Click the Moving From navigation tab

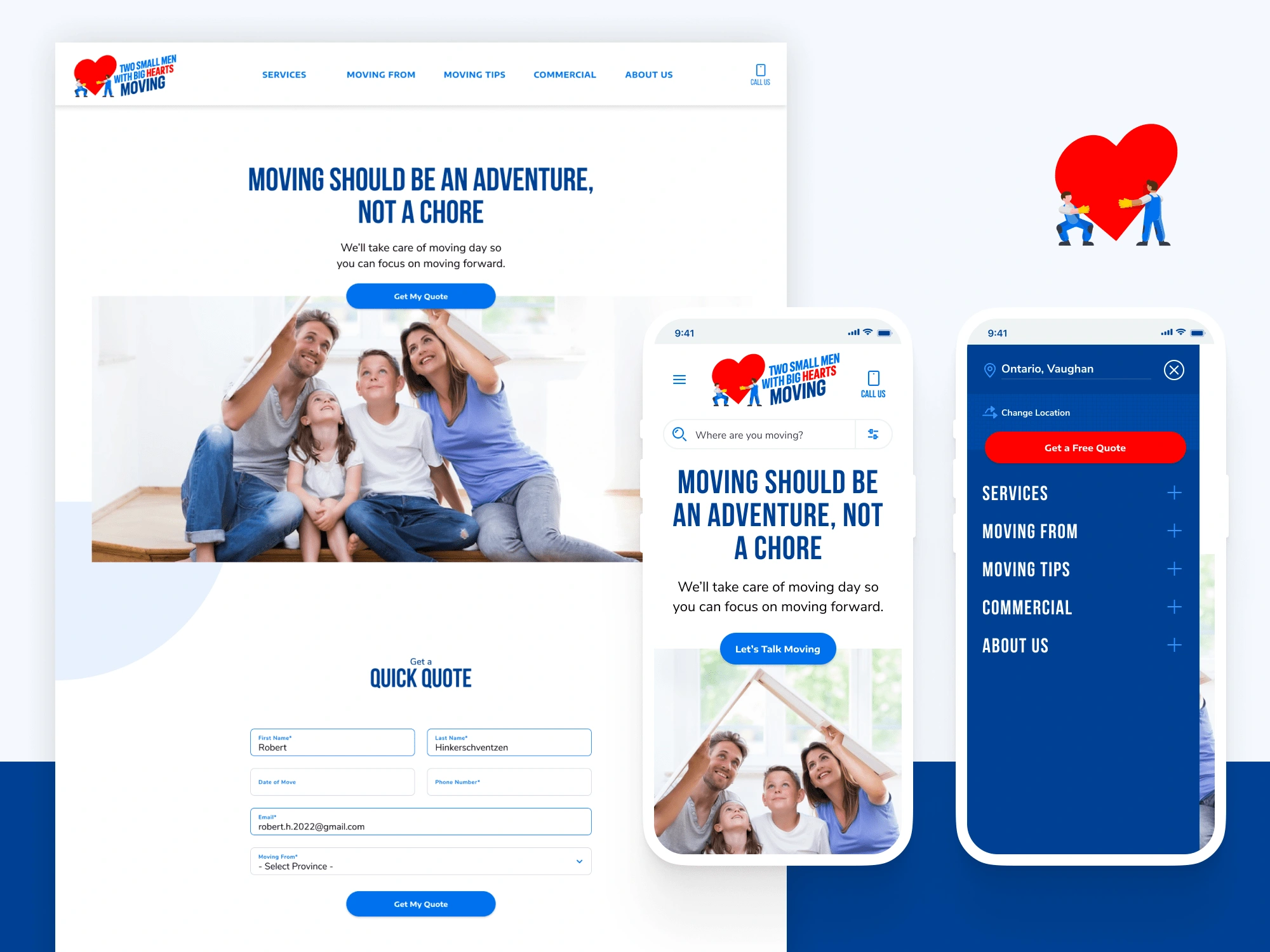(381, 74)
